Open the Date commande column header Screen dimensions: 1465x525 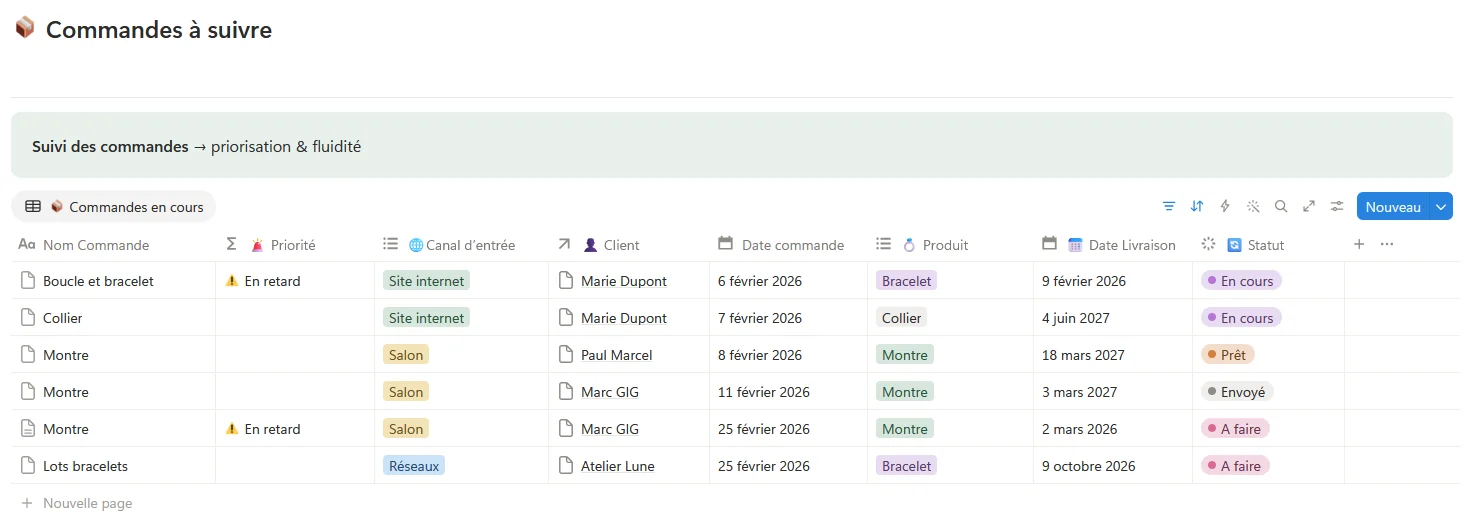[x=788, y=245]
